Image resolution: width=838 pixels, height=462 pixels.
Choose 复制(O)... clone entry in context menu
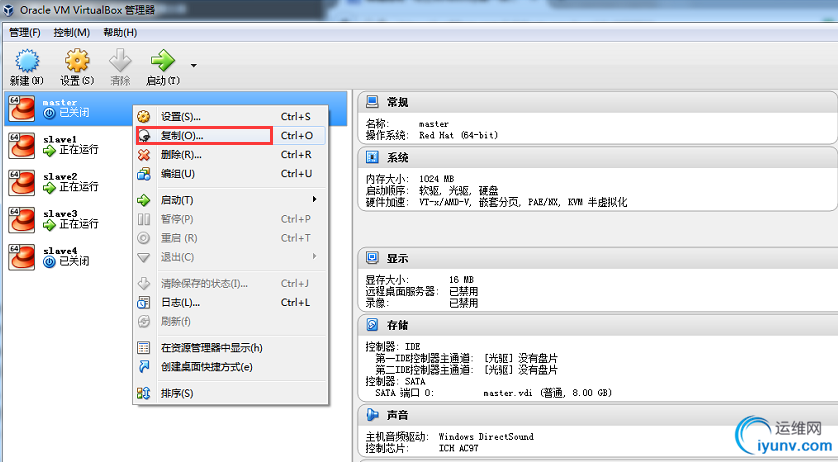pyautogui.click(x=230, y=136)
